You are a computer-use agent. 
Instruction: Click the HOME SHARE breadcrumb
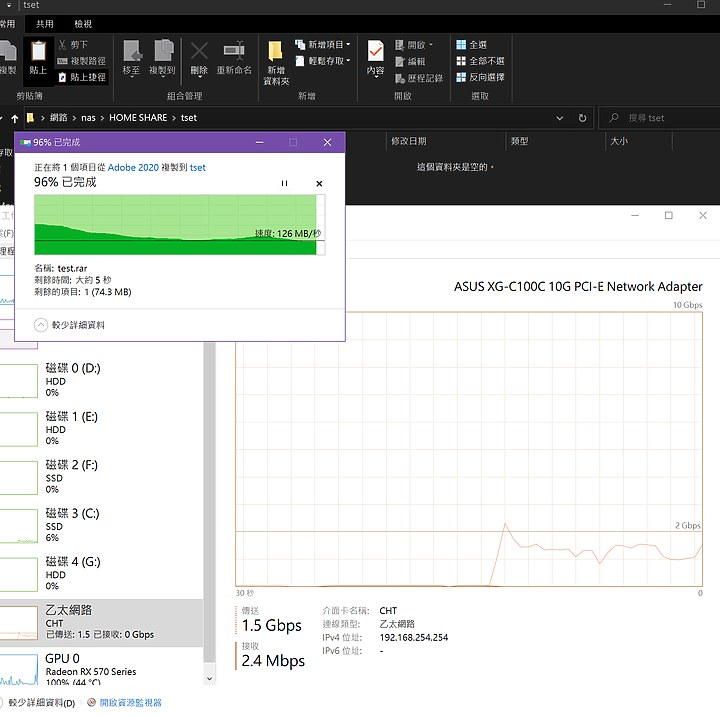[x=138, y=118]
